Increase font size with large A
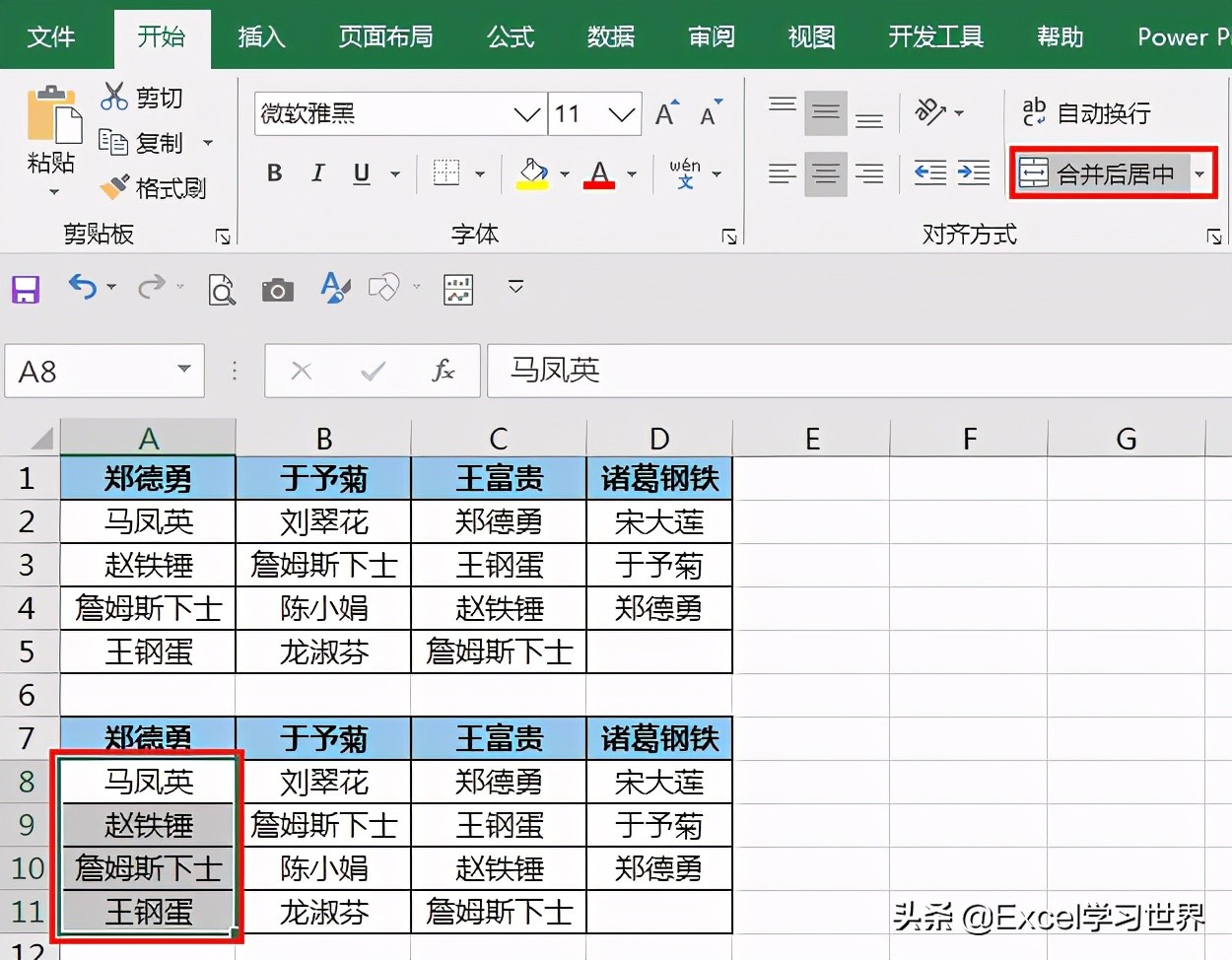Screen dimensions: 1232x960 (x=667, y=113)
